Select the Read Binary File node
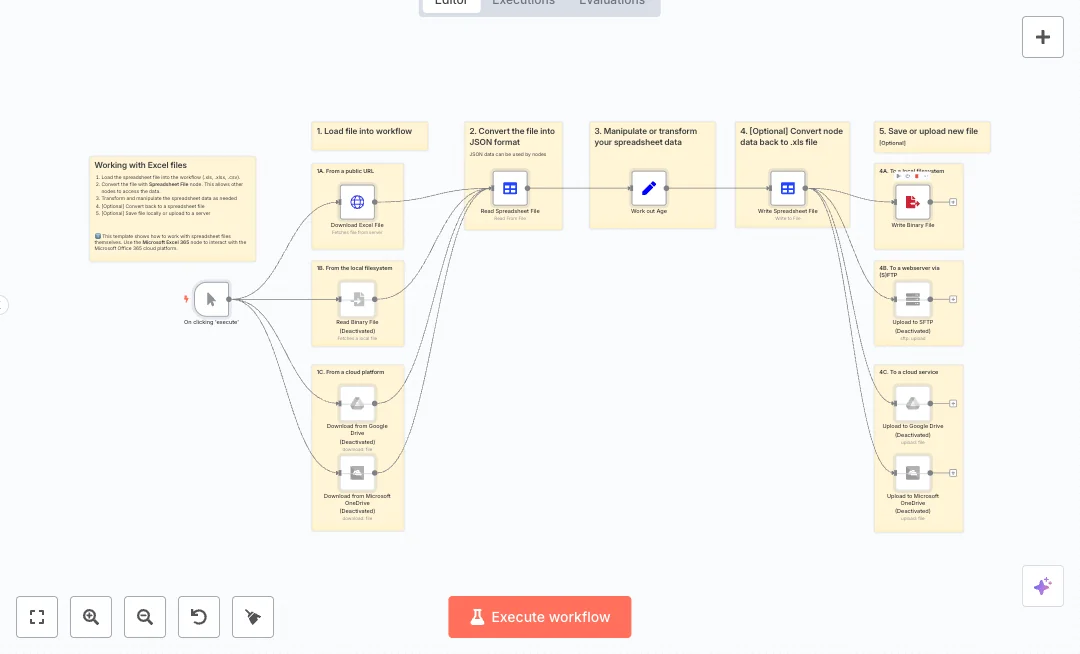The width and height of the screenshot is (1080, 654). point(357,298)
